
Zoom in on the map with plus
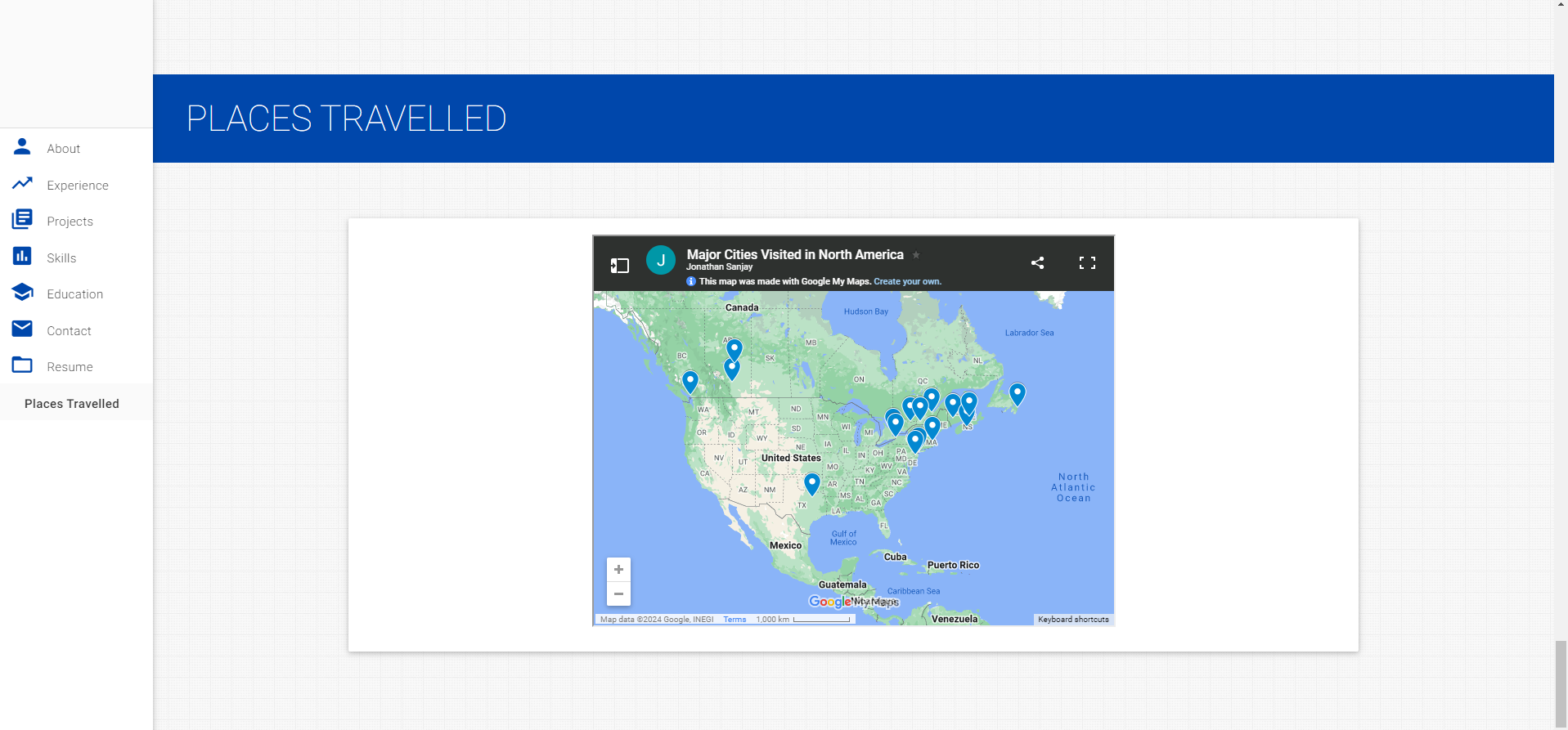pyautogui.click(x=618, y=569)
